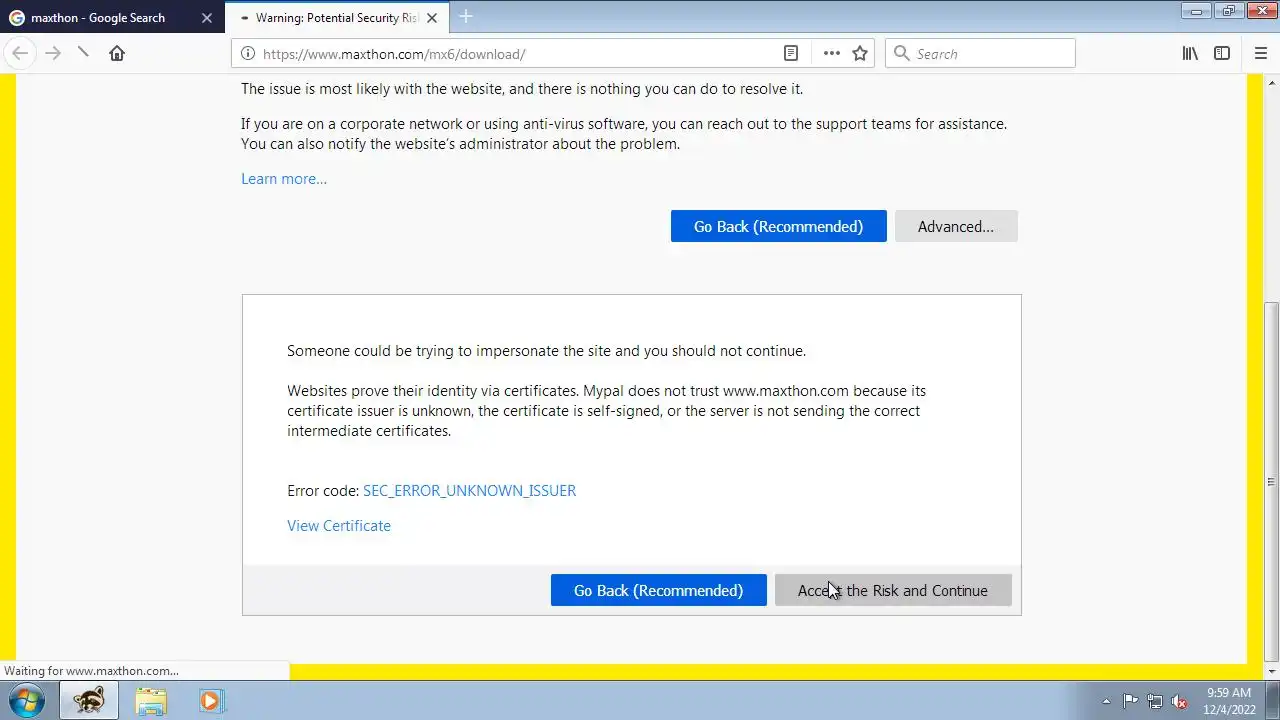
Task: Open the View Certificate link
Action: tap(339, 526)
